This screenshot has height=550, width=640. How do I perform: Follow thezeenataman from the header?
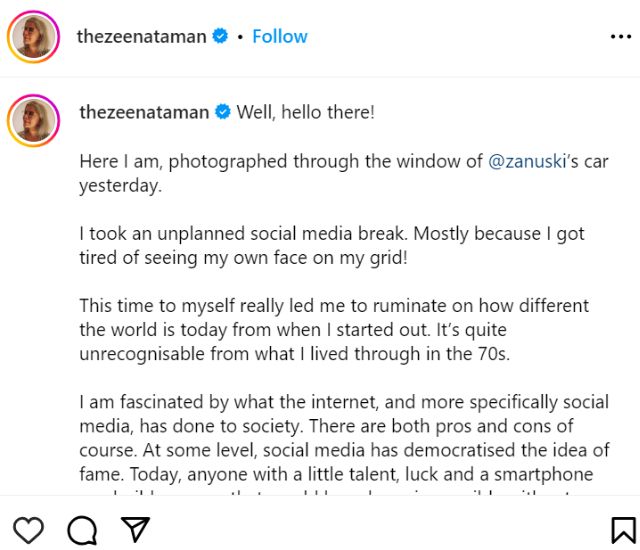280,36
